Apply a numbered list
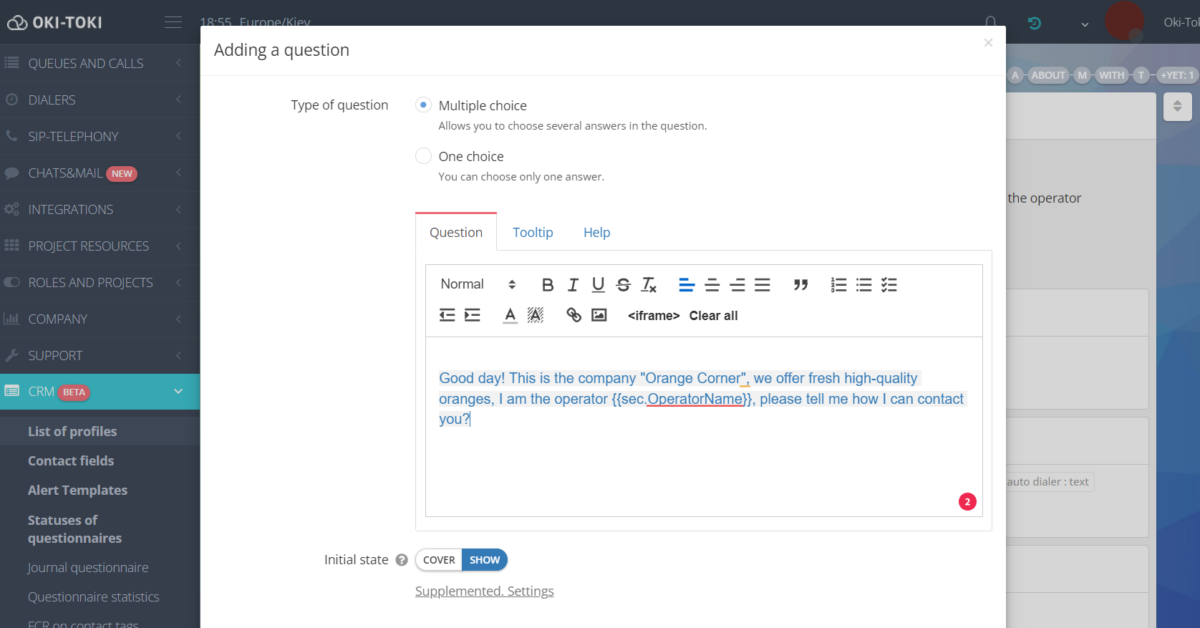This screenshot has height=628, width=1200. [837, 284]
